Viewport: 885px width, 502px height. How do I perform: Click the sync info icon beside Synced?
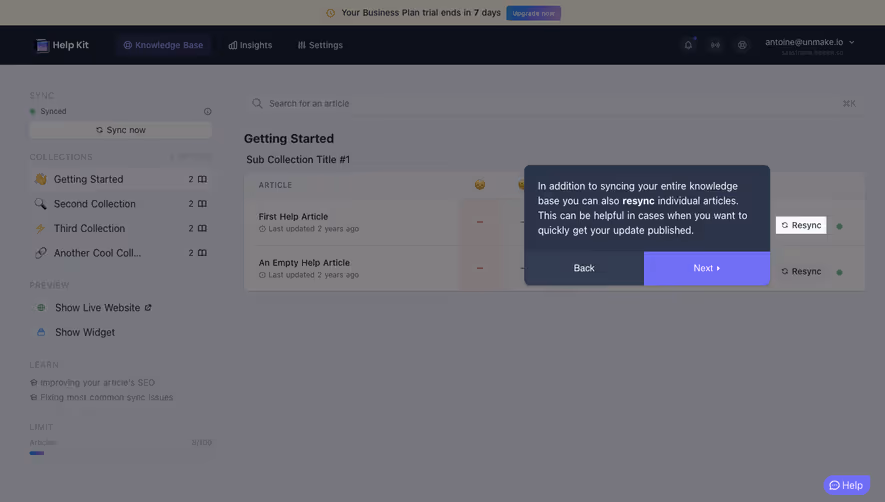pyautogui.click(x=208, y=112)
